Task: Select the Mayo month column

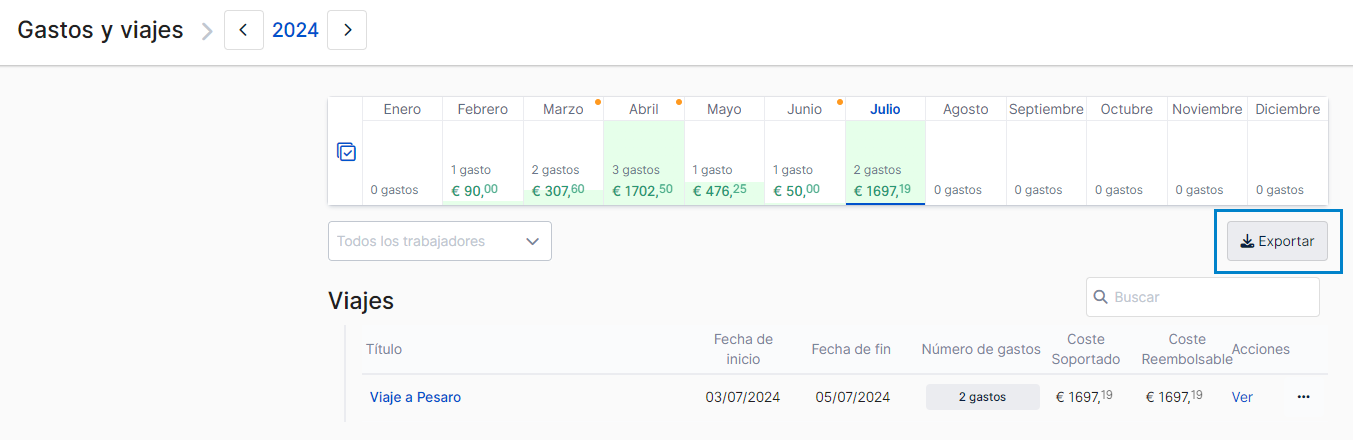Action: tap(724, 110)
